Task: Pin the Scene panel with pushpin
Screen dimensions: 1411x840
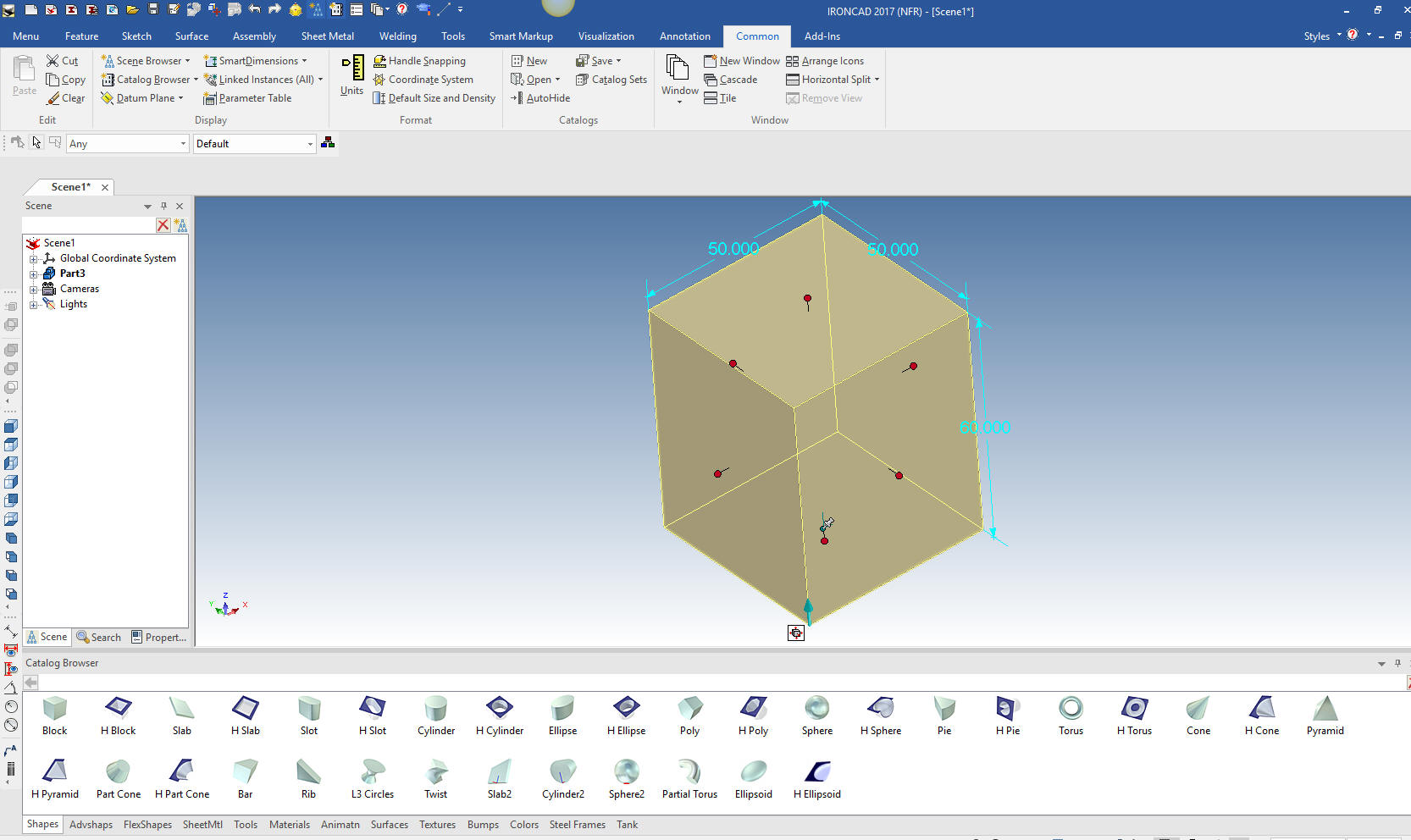Action: [x=163, y=206]
